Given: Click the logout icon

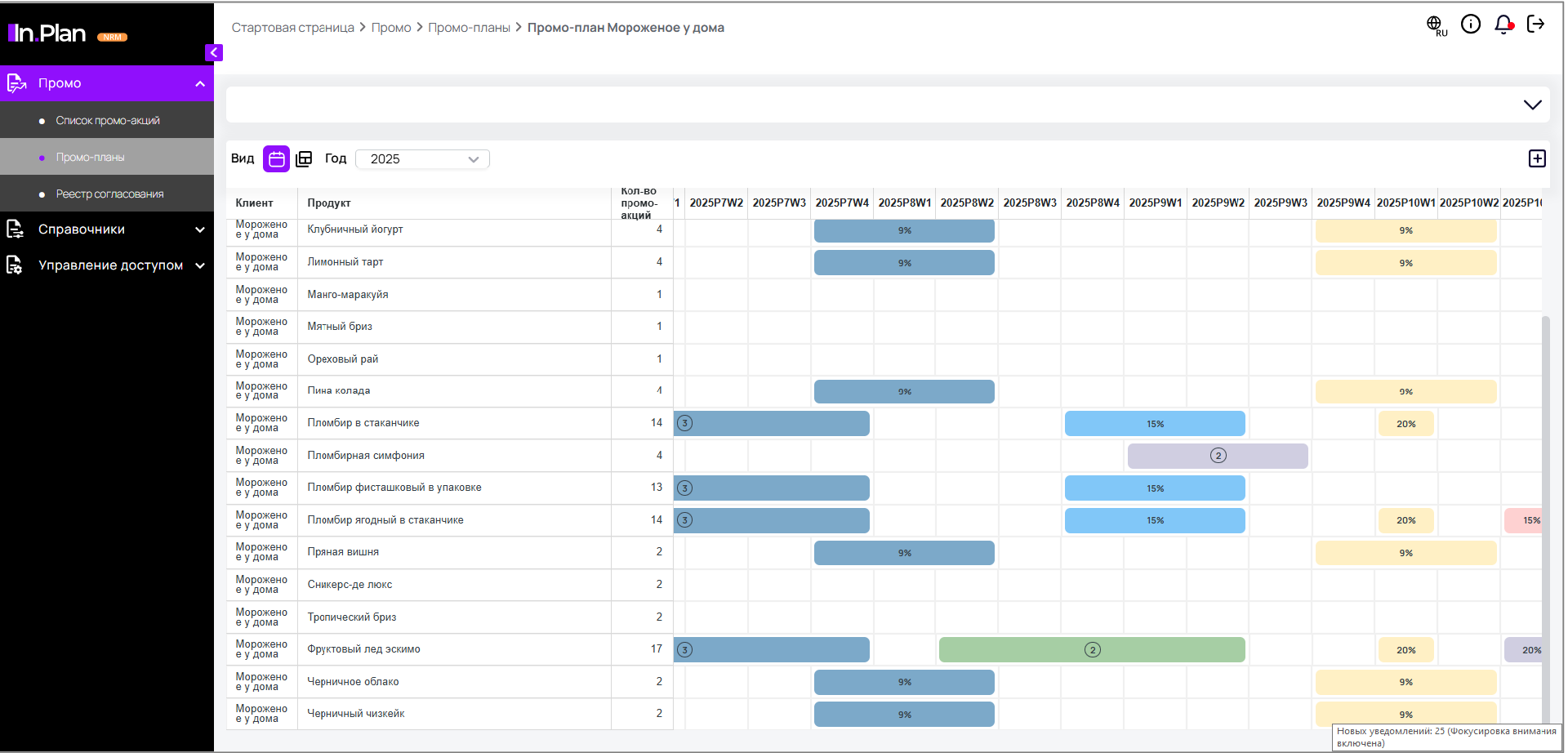Looking at the screenshot, I should point(1535,25).
